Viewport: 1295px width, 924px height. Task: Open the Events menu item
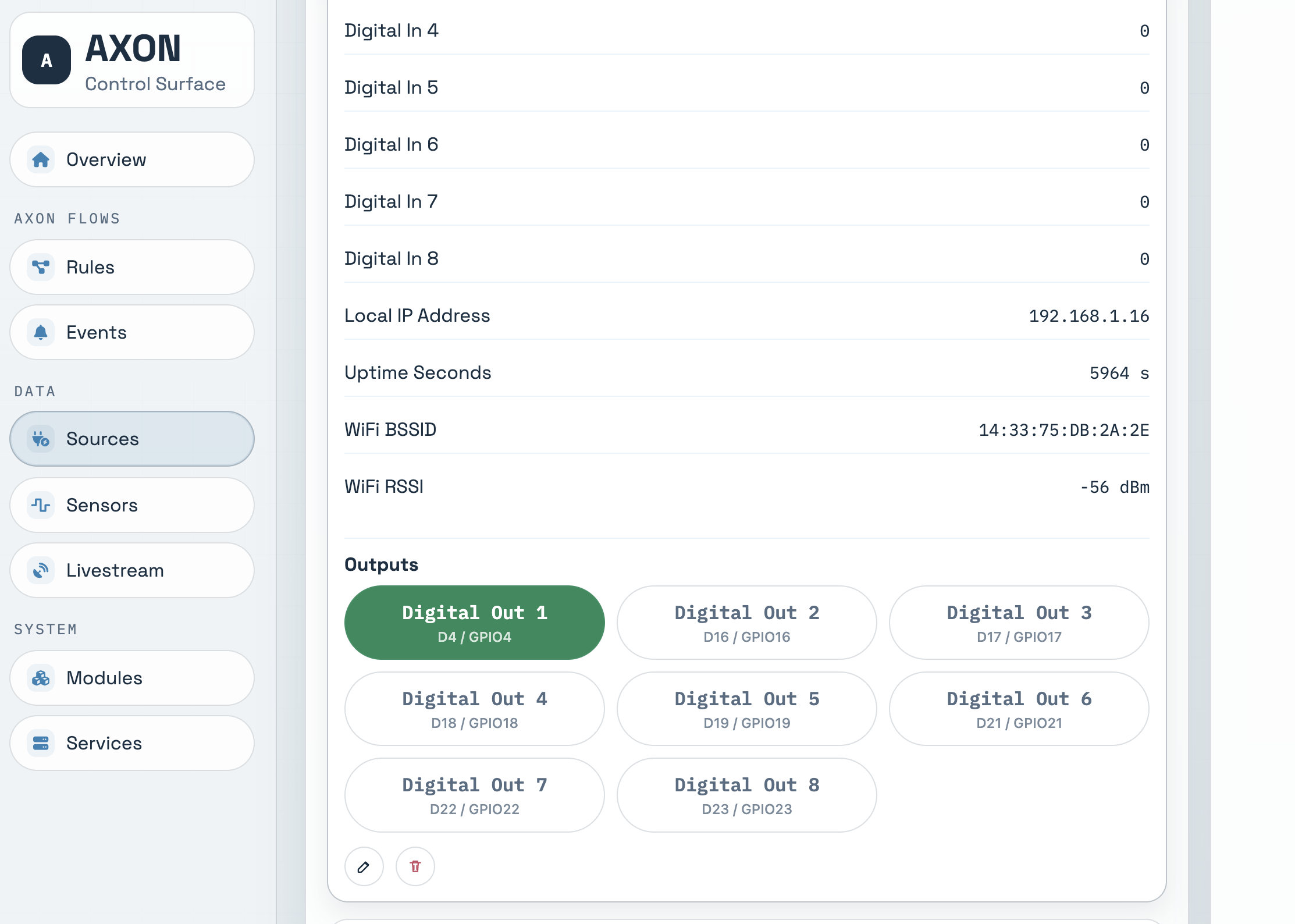click(132, 332)
